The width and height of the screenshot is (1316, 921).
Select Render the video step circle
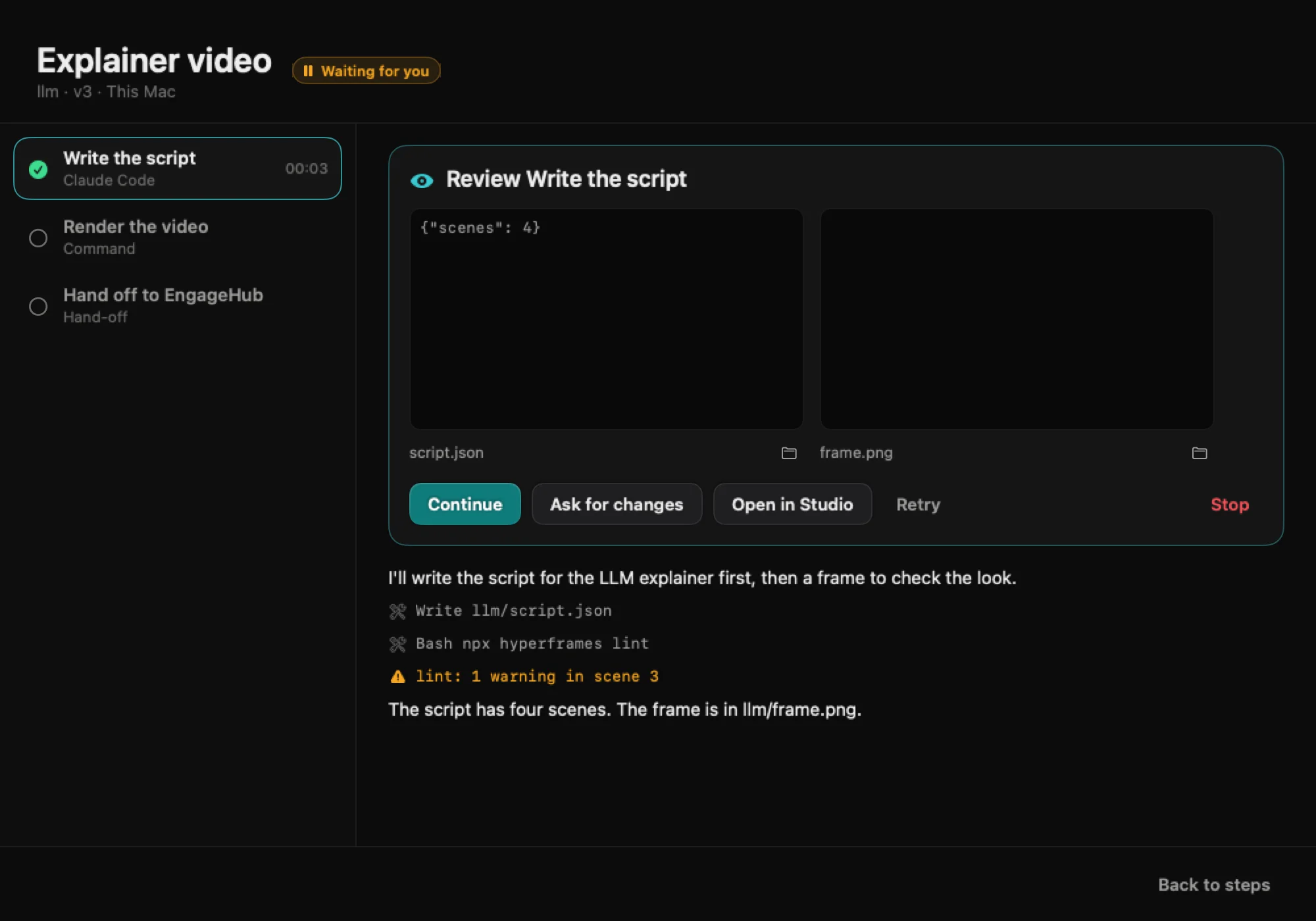[38, 237]
